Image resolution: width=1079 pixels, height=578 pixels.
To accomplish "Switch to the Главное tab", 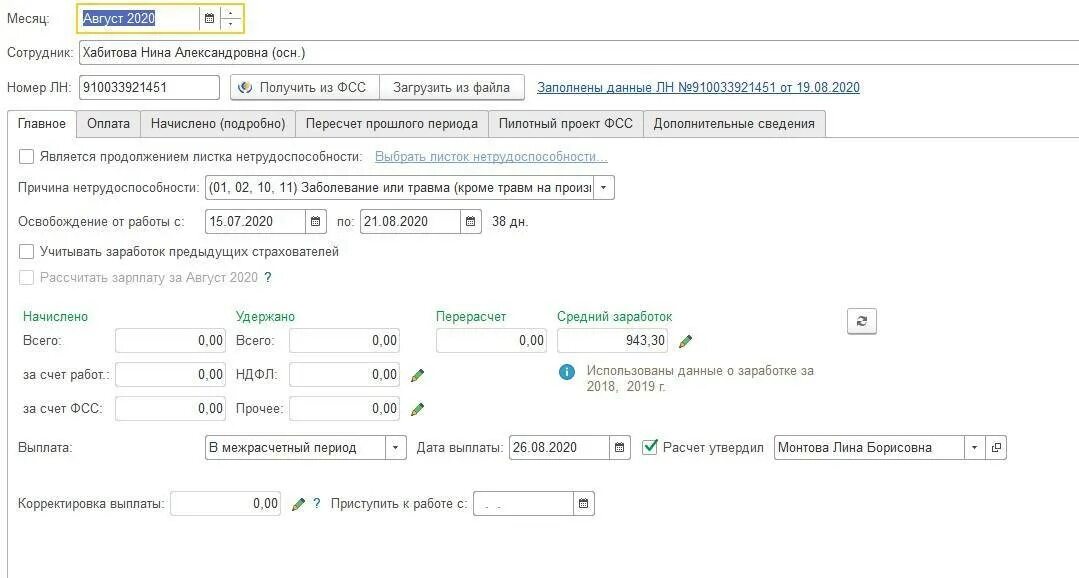I will (42, 124).
